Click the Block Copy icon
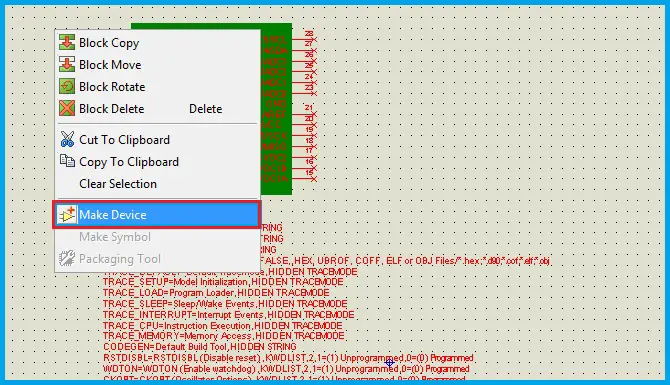The width and height of the screenshot is (670, 385). [67, 42]
